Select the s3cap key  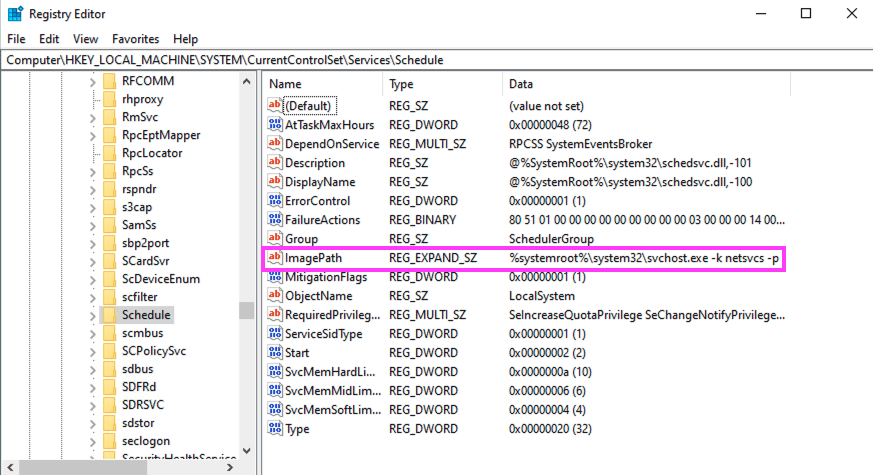(136, 207)
